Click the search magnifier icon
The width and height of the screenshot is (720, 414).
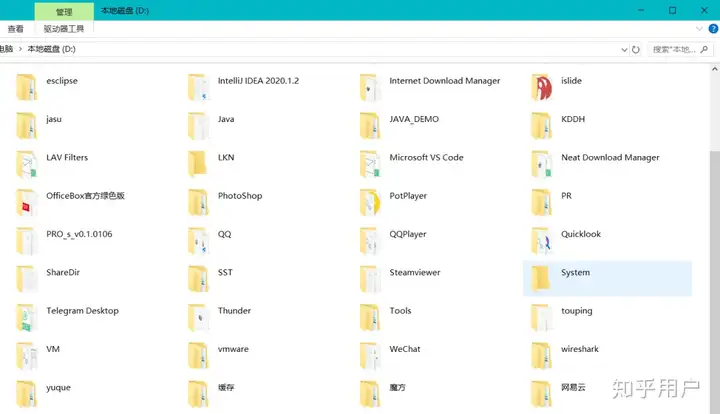pyautogui.click(x=704, y=49)
